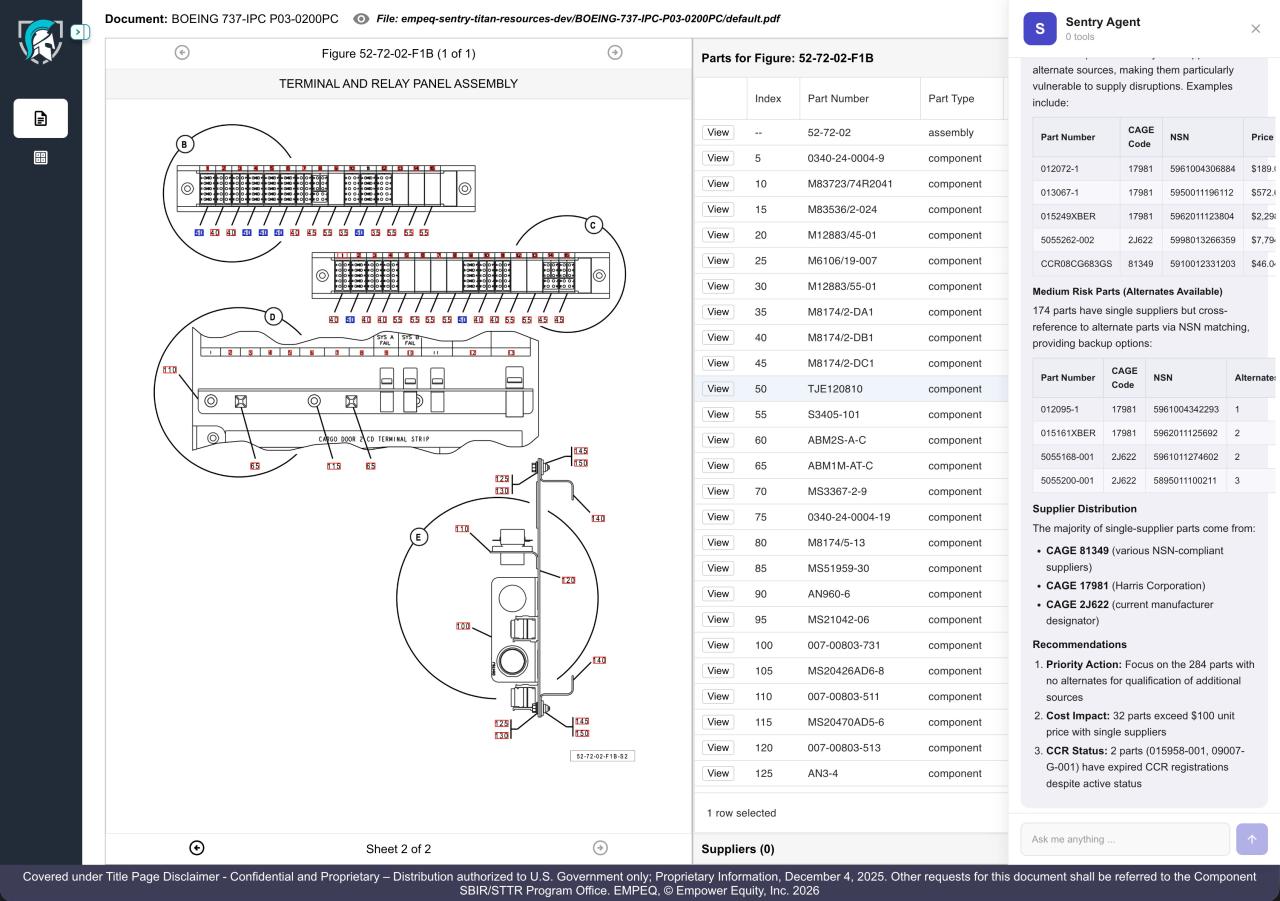Open the table grid icon in the sidebar
The width and height of the screenshot is (1280, 901).
pos(41,158)
